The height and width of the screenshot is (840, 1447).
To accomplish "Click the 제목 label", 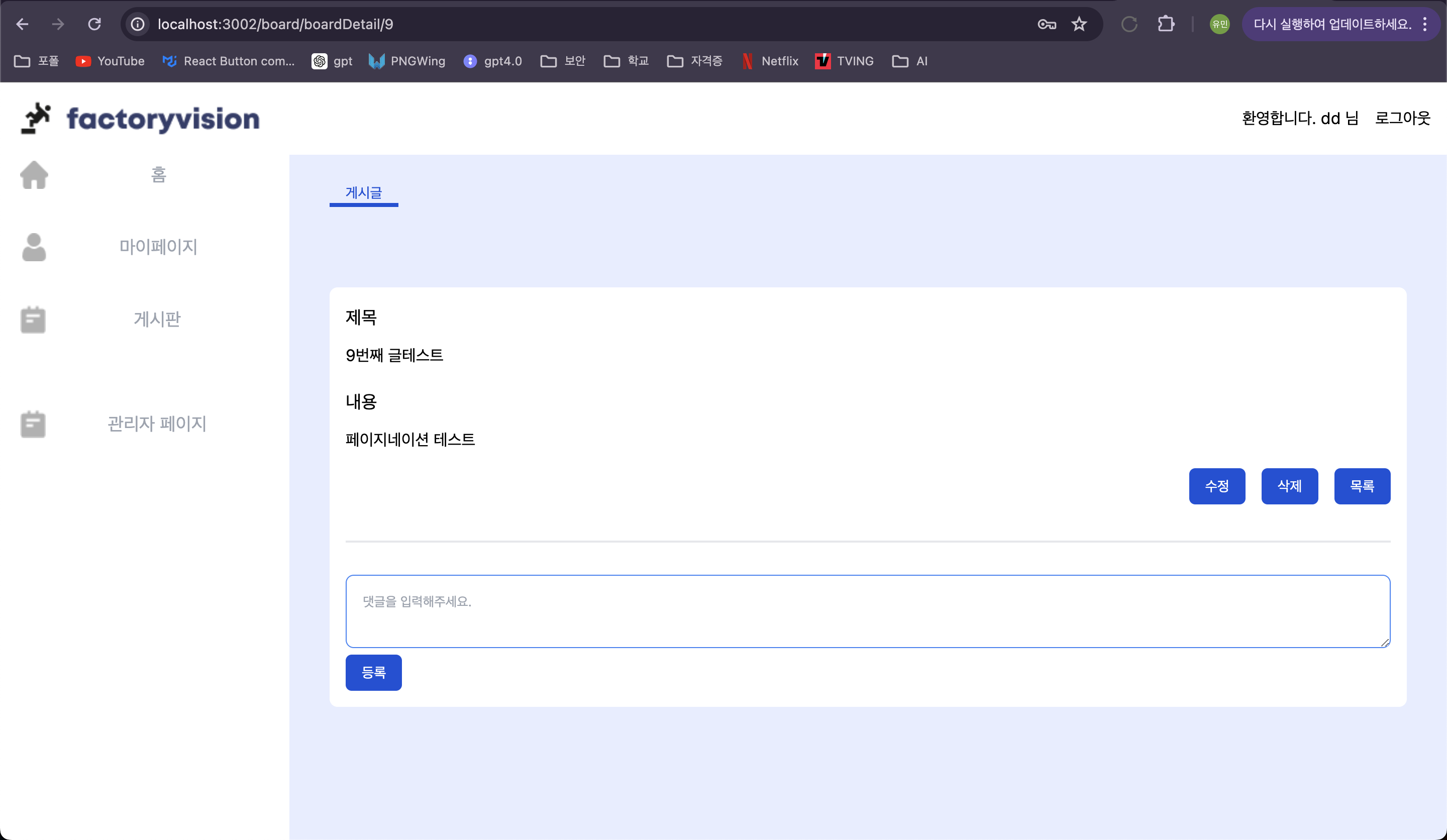I will click(361, 317).
